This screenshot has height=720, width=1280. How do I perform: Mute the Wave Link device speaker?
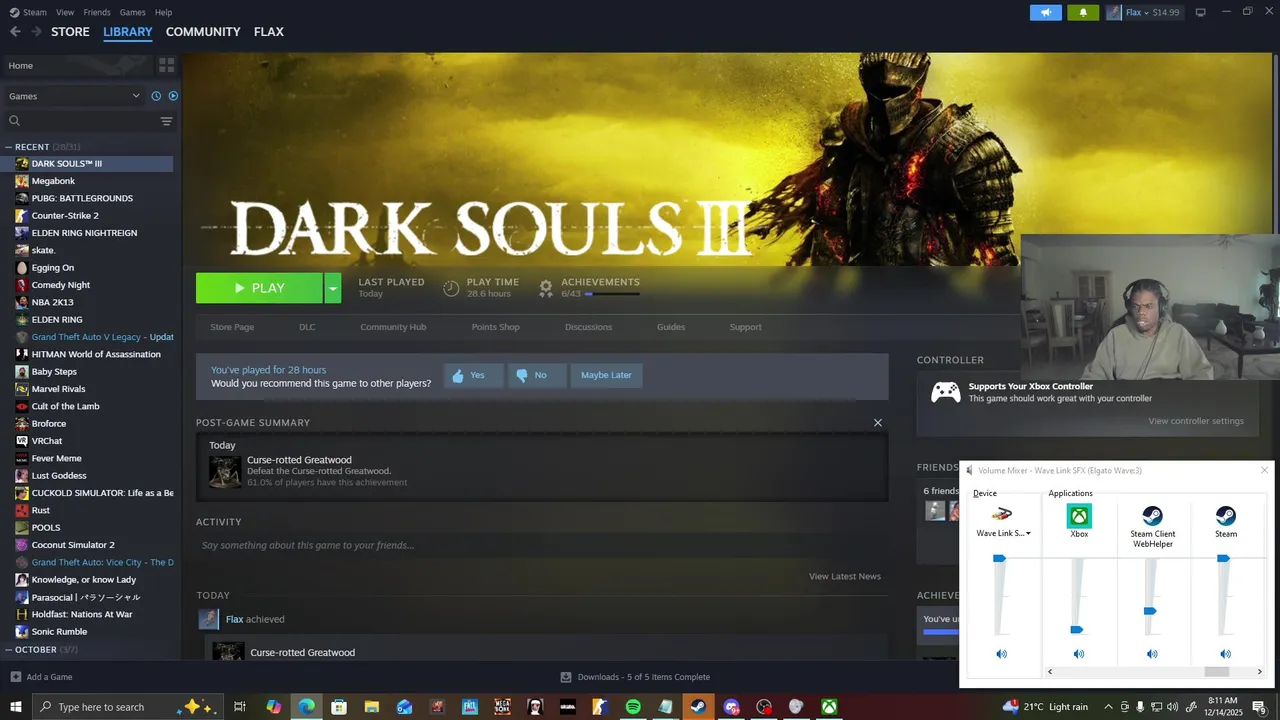[1001, 654]
